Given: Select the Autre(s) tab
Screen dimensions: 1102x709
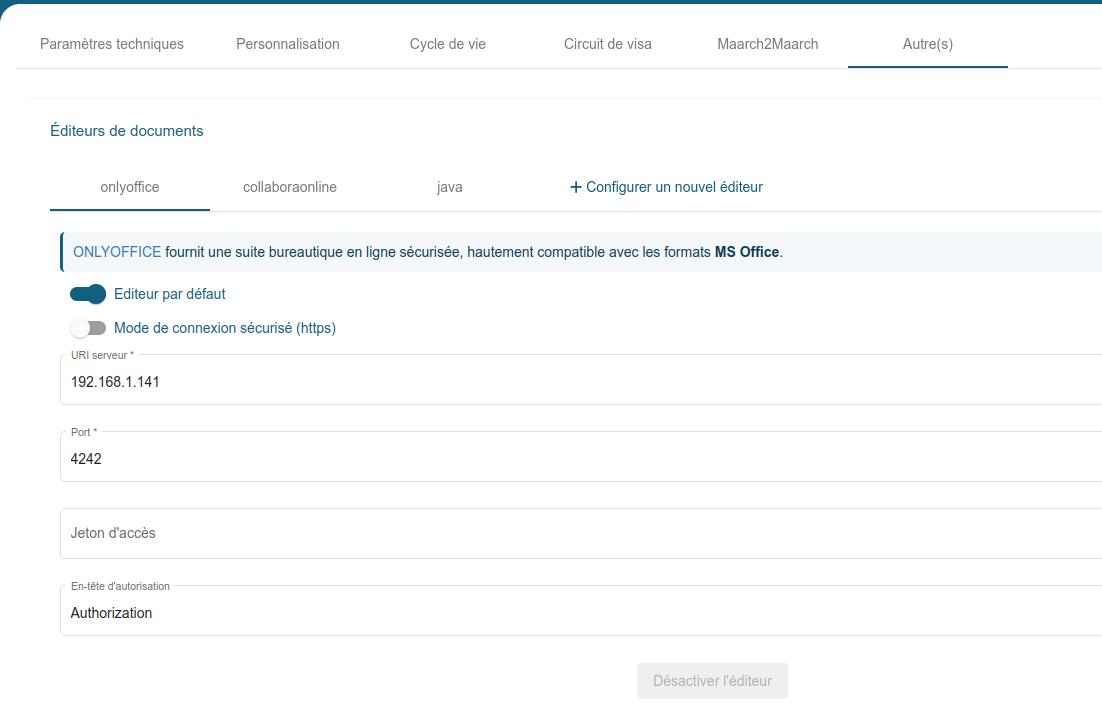Looking at the screenshot, I should (928, 44).
